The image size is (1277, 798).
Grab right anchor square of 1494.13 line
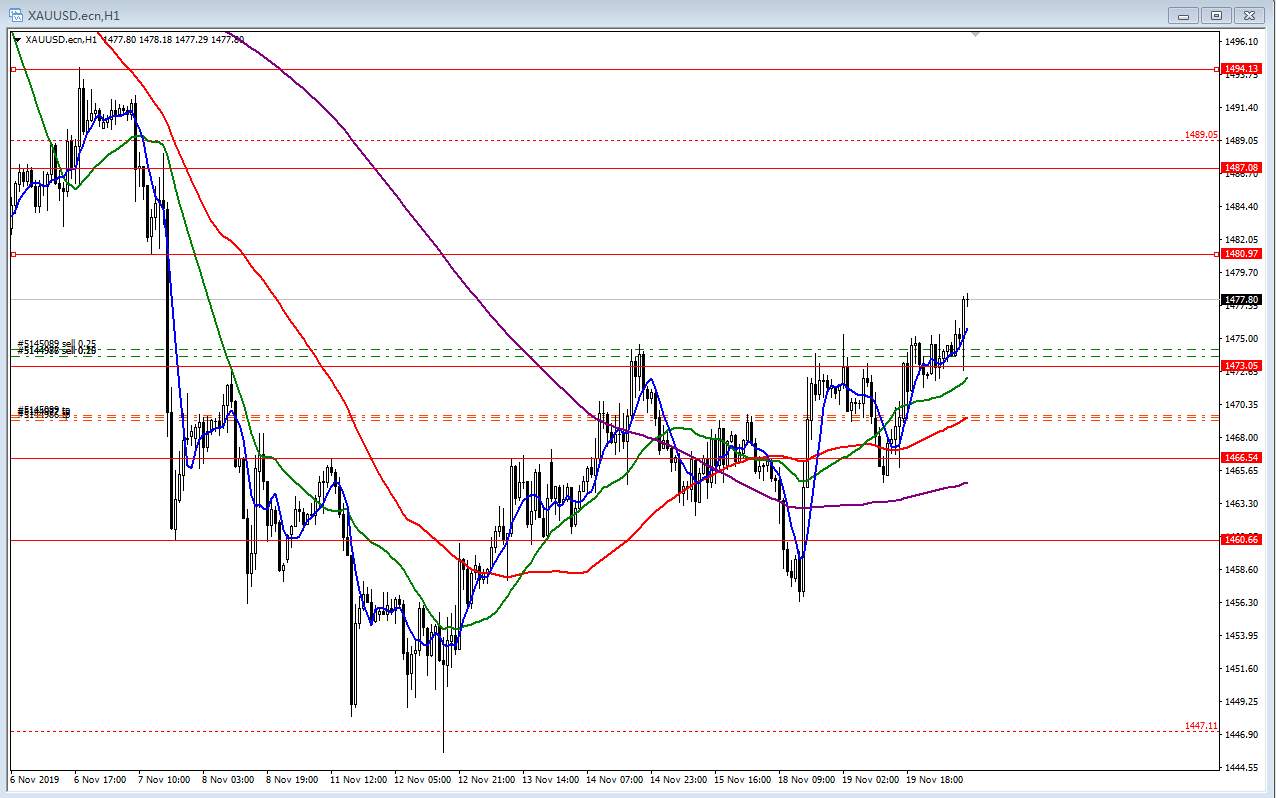coord(1216,69)
